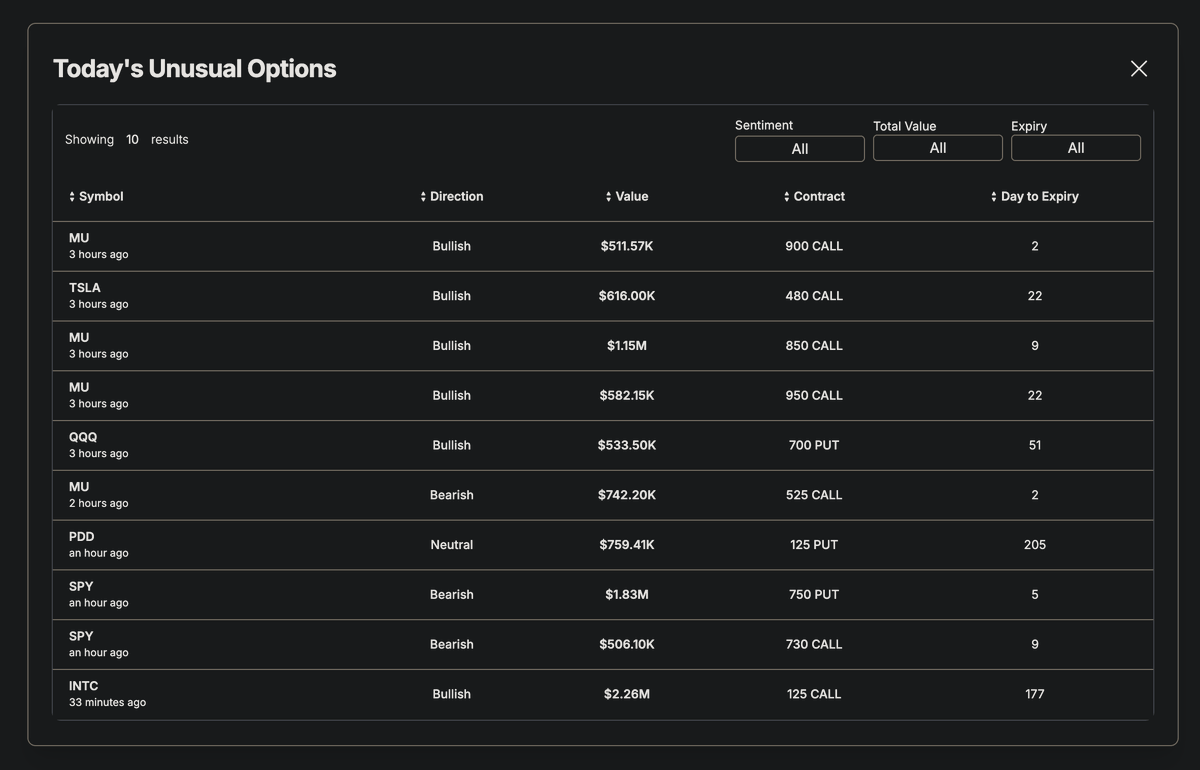The height and width of the screenshot is (770, 1200).
Task: Close the Today's Unusual Options dialog
Action: pos(1138,68)
